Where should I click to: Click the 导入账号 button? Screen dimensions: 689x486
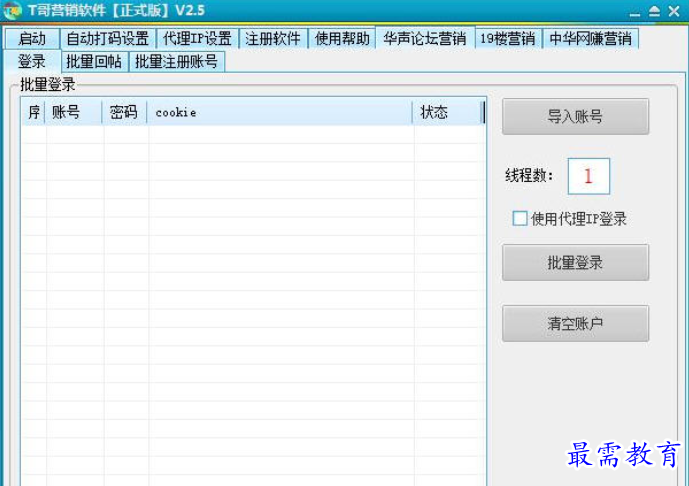[x=575, y=116]
